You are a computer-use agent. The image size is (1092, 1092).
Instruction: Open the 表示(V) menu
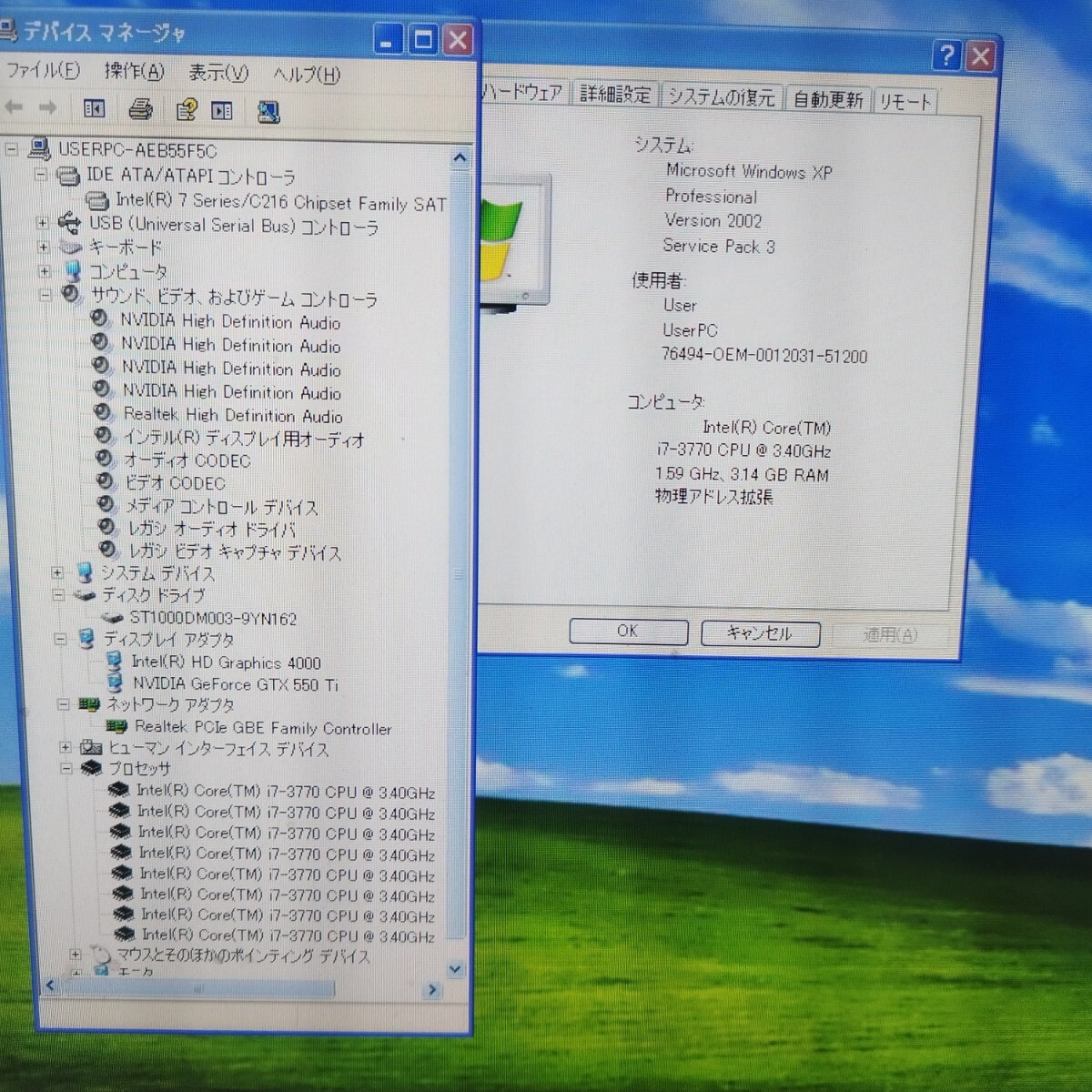pos(218,73)
